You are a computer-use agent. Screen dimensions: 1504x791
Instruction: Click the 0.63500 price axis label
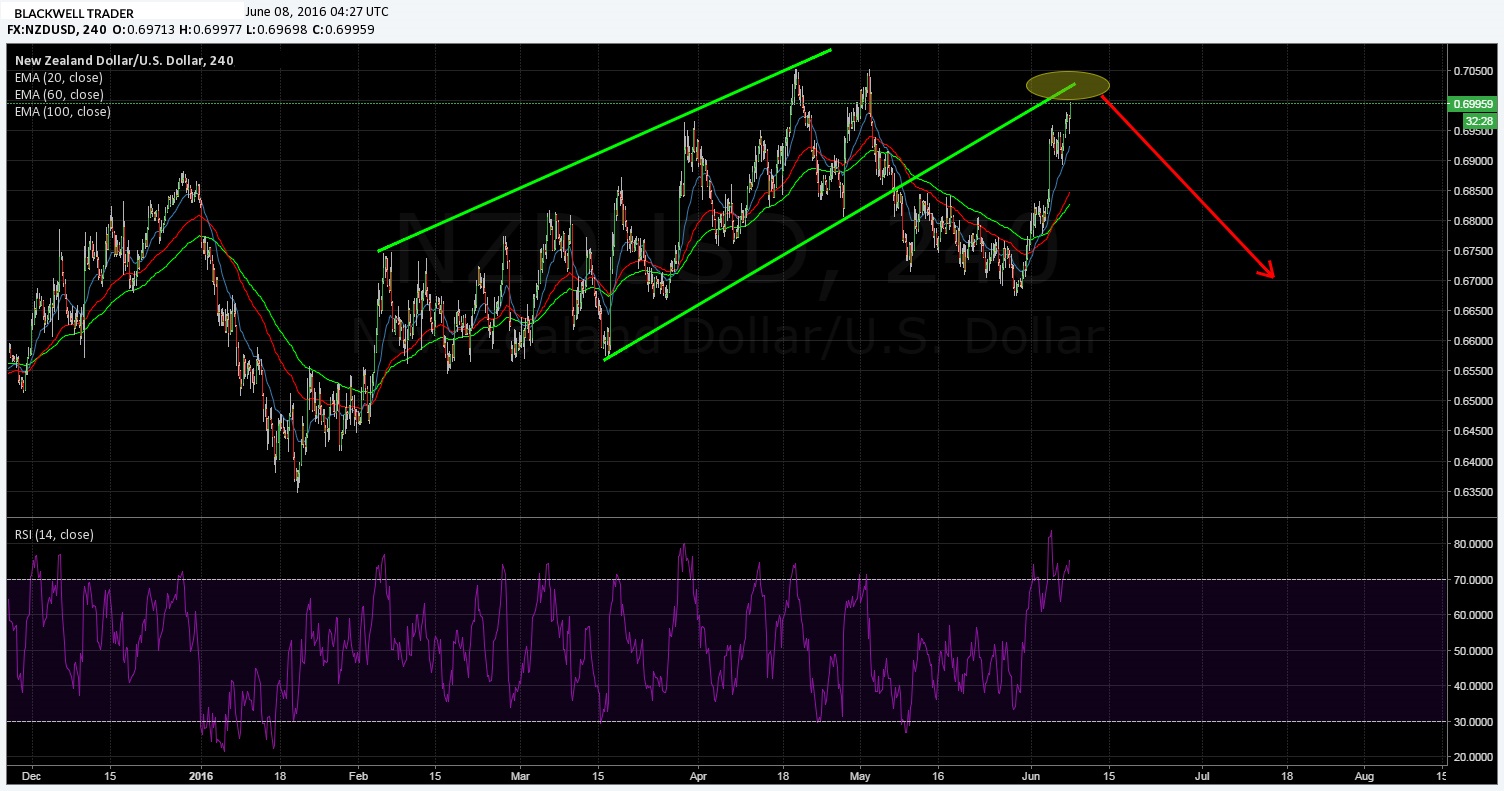pyautogui.click(x=1472, y=492)
